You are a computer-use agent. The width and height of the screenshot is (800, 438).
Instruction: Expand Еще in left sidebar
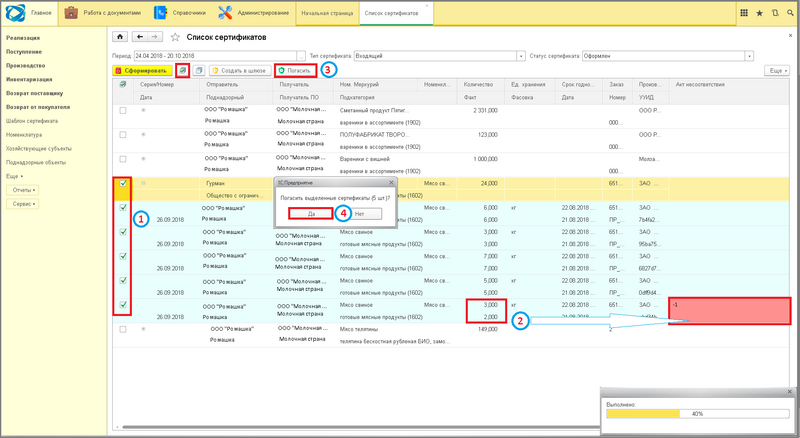click(14, 176)
